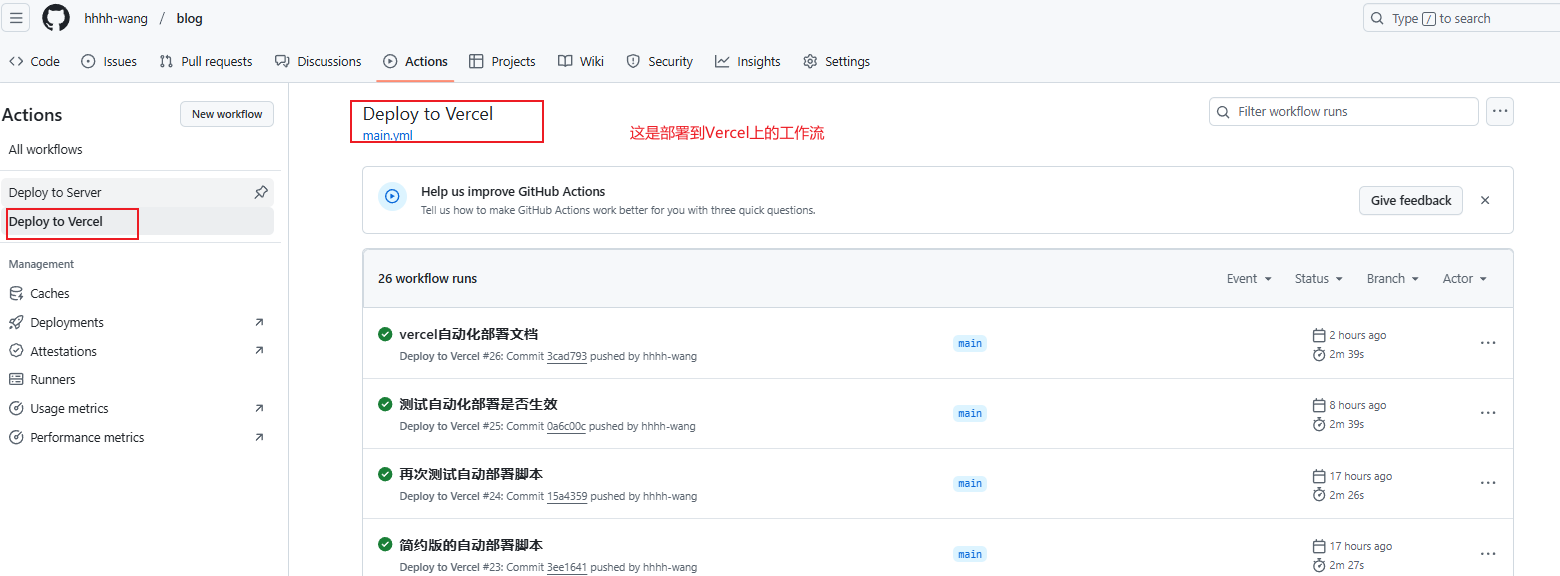1560x576 pixels.
Task: Open kebab menu for run #25
Action: (x=1488, y=413)
